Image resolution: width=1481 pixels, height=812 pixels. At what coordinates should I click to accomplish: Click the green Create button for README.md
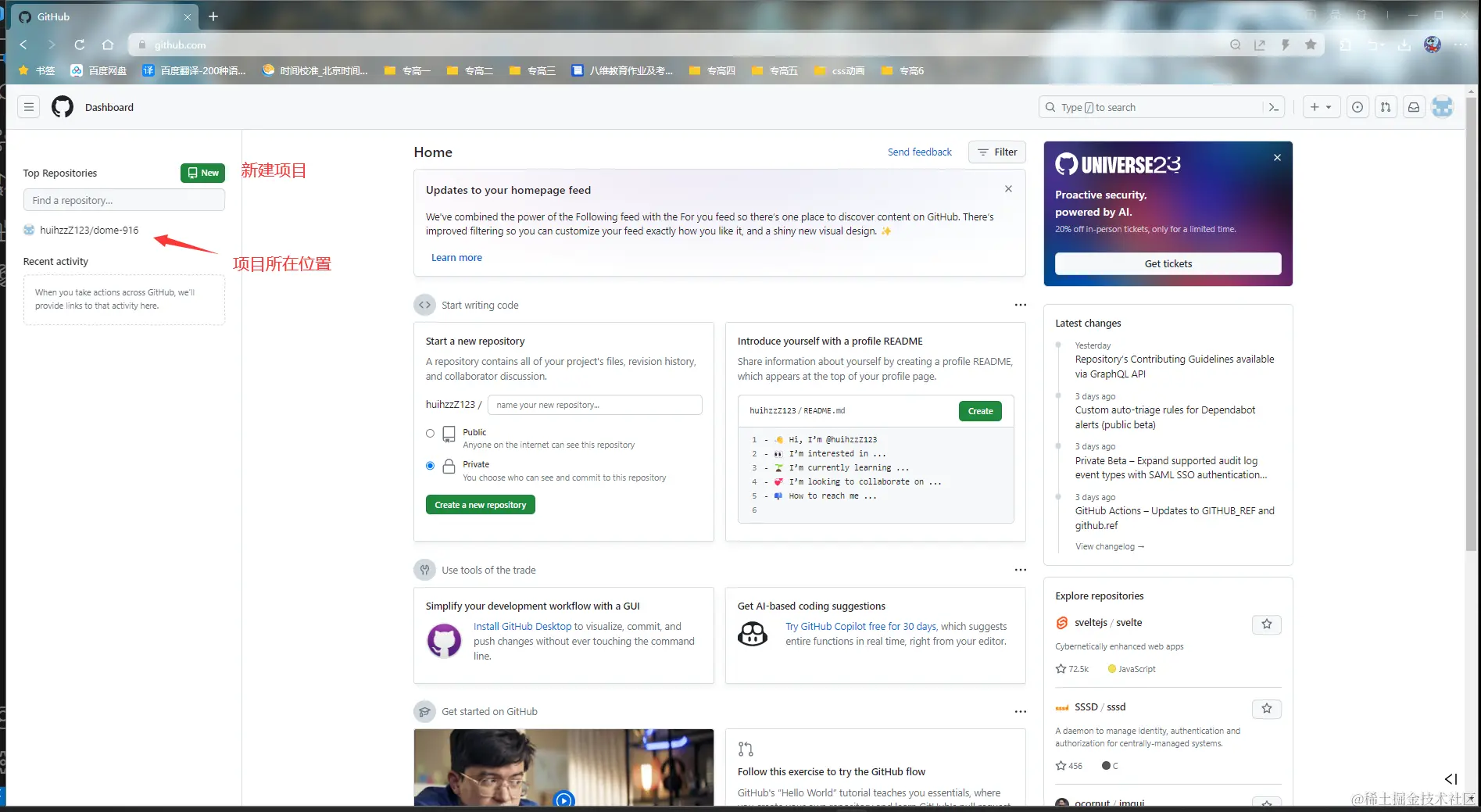(x=980, y=411)
